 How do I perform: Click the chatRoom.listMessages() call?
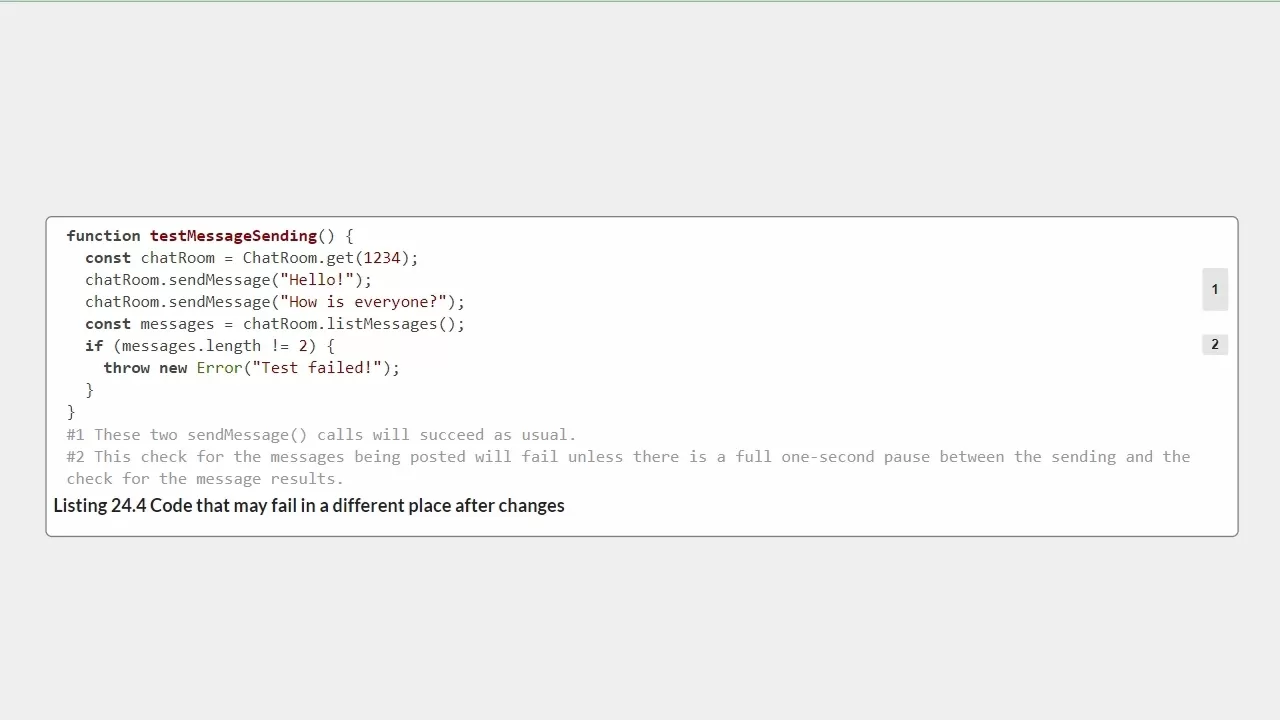coord(354,324)
